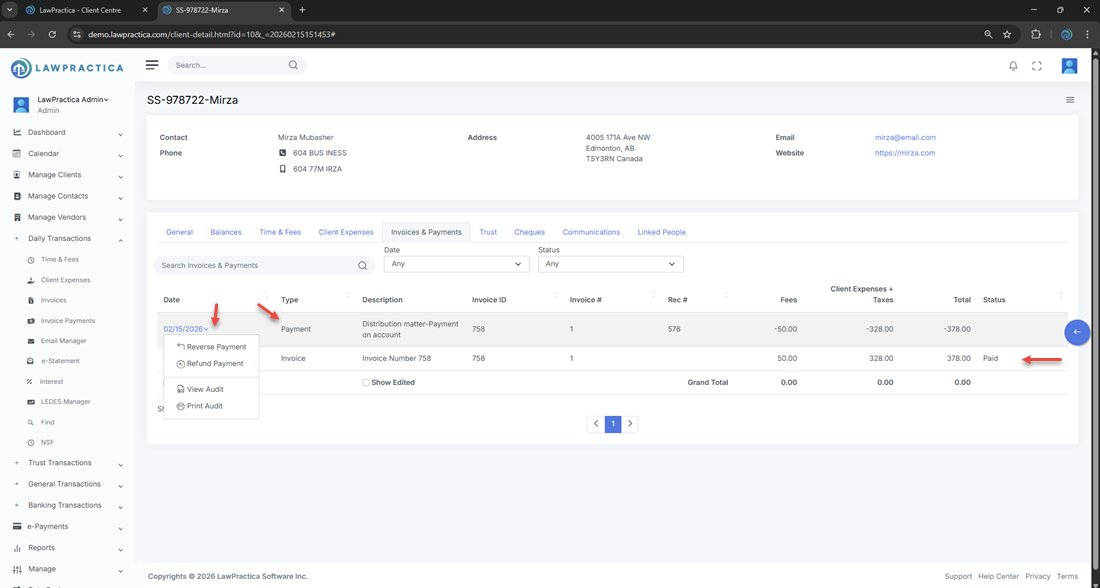Open the Status filter dropdown
This screenshot has height=588, width=1100.
[x=610, y=264]
